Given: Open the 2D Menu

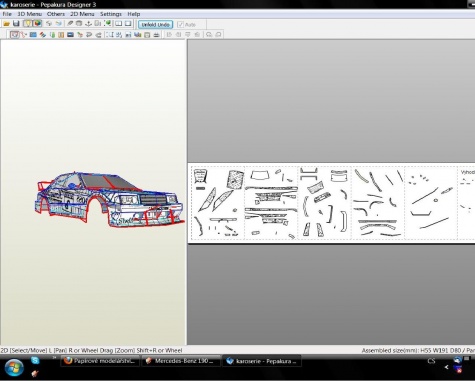Looking at the screenshot, I should pos(82,14).
